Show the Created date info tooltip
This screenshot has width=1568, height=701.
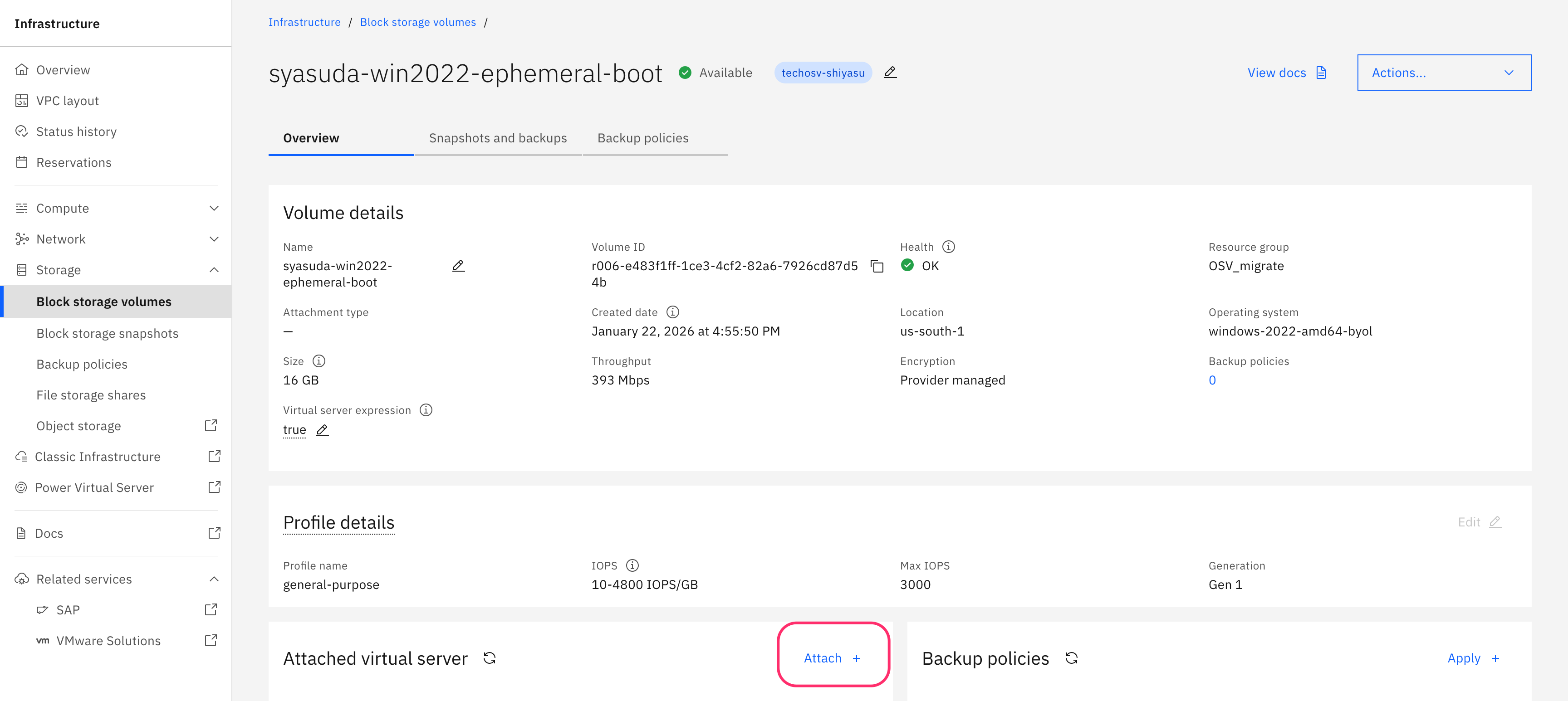(672, 312)
